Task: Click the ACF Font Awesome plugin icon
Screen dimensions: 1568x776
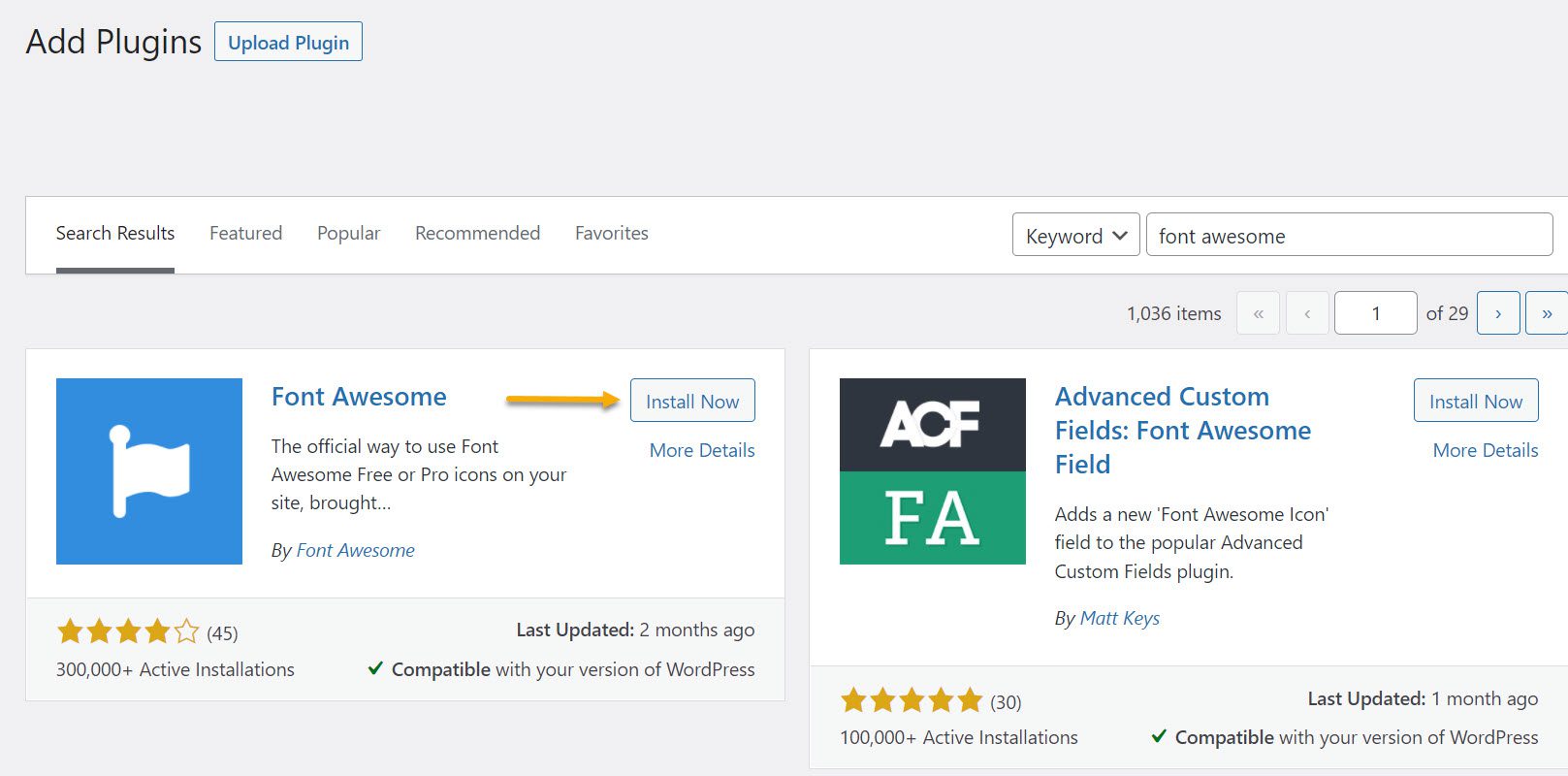Action: [x=932, y=471]
